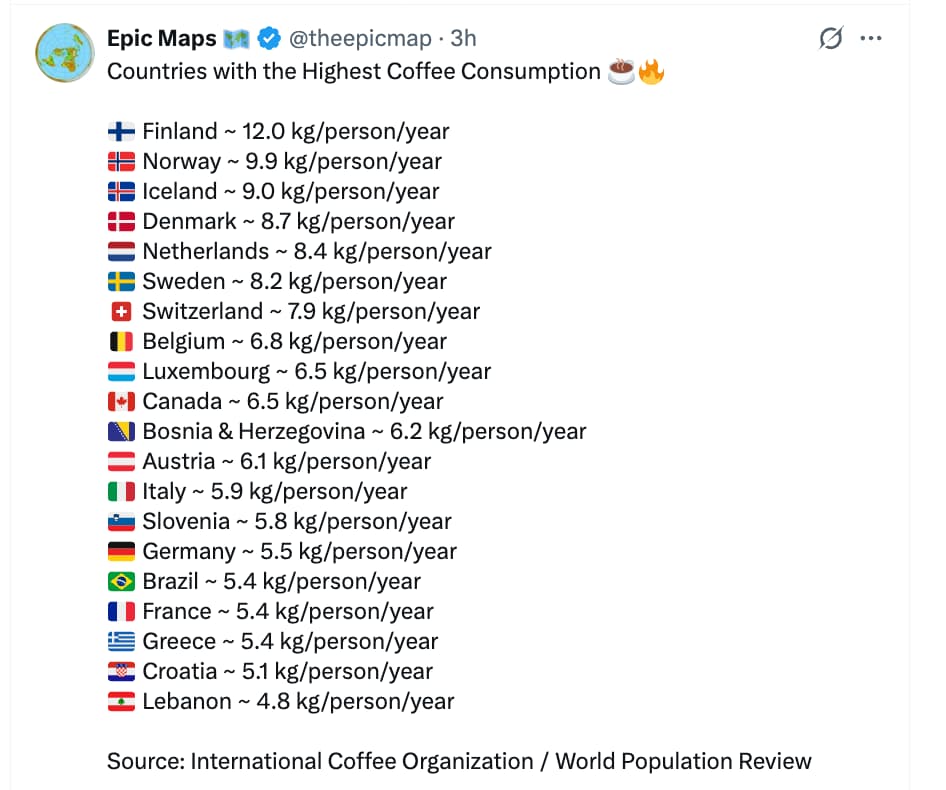Click the coffee cup emoji in title

coord(621,71)
